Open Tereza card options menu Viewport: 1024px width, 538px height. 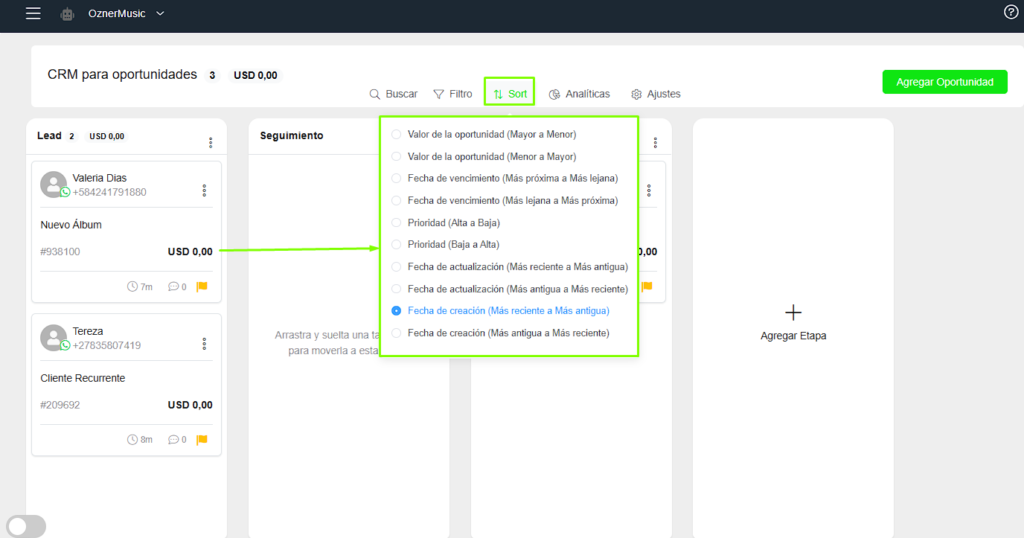[204, 343]
